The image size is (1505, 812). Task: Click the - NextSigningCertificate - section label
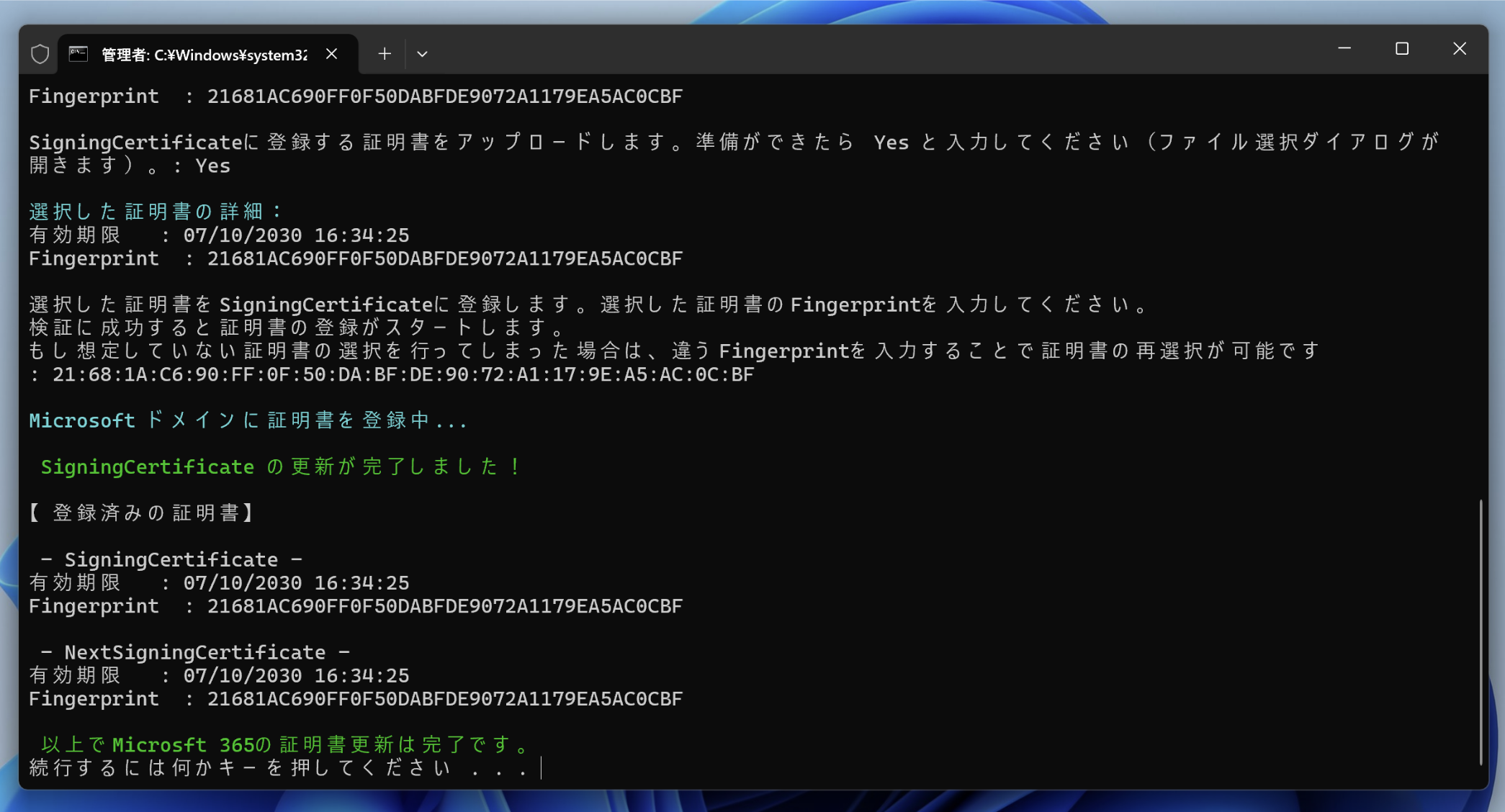[195, 652]
